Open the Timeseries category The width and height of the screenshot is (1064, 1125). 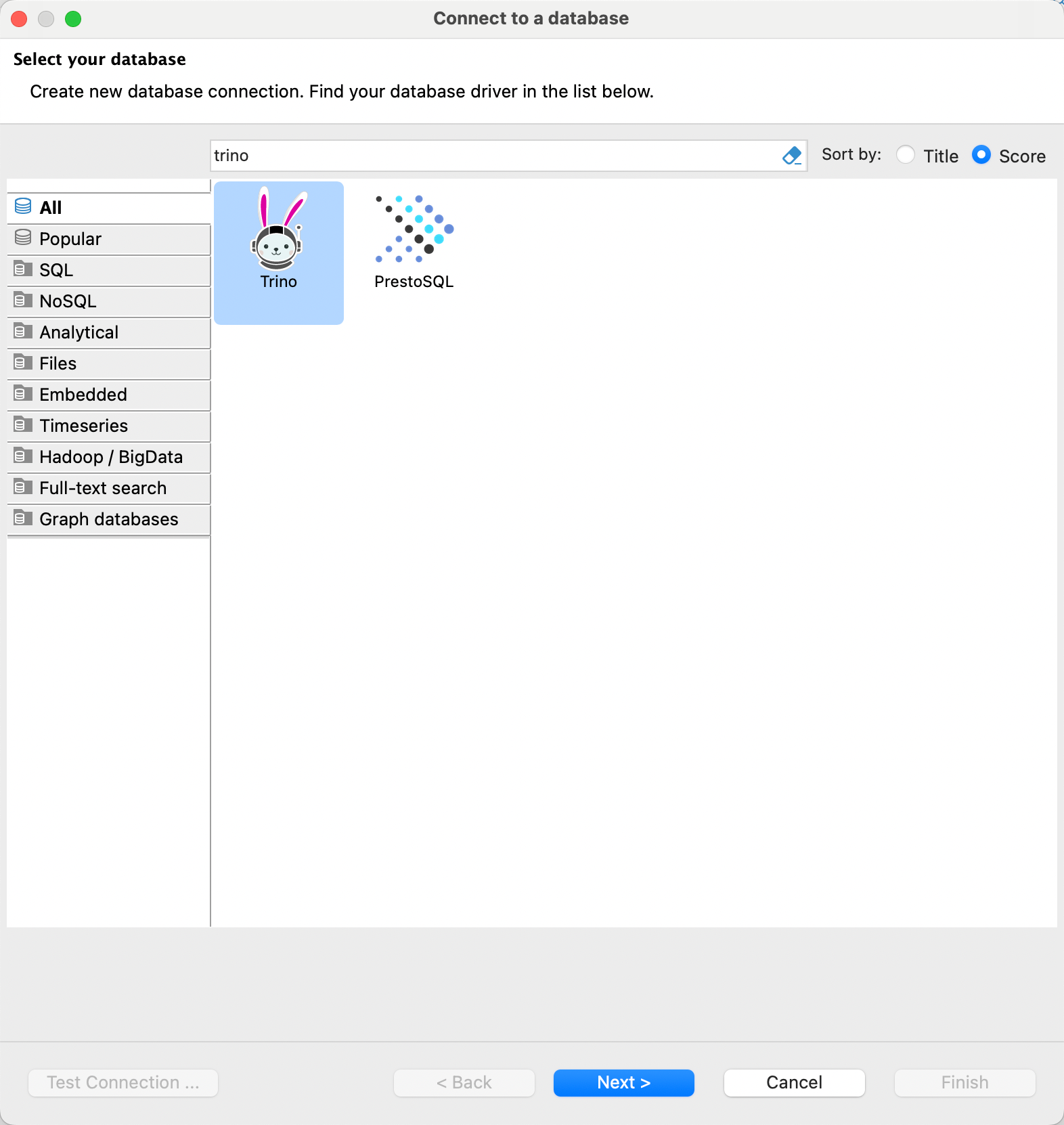click(x=109, y=426)
